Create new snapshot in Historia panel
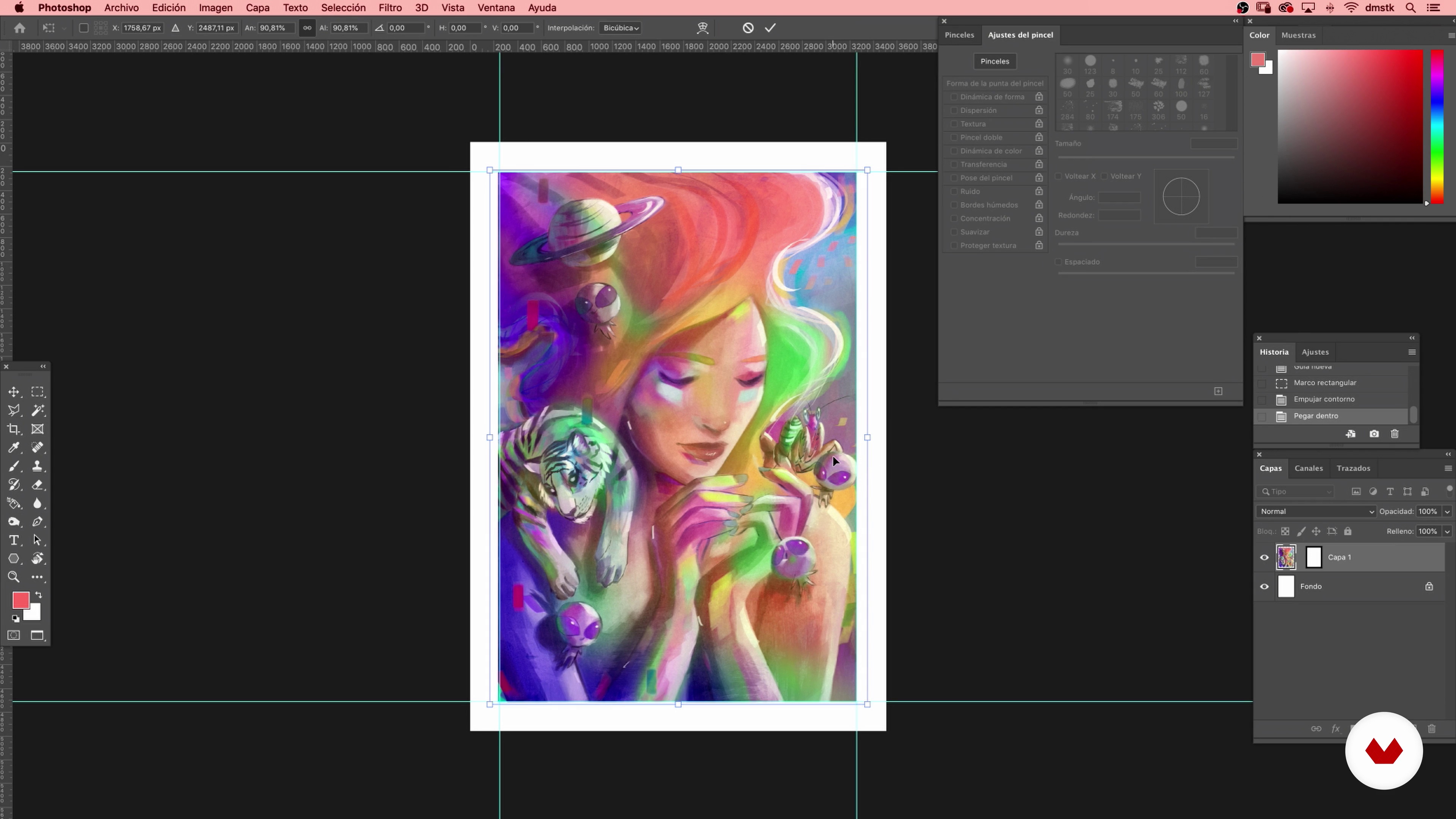The width and height of the screenshot is (1456, 819). (1374, 433)
